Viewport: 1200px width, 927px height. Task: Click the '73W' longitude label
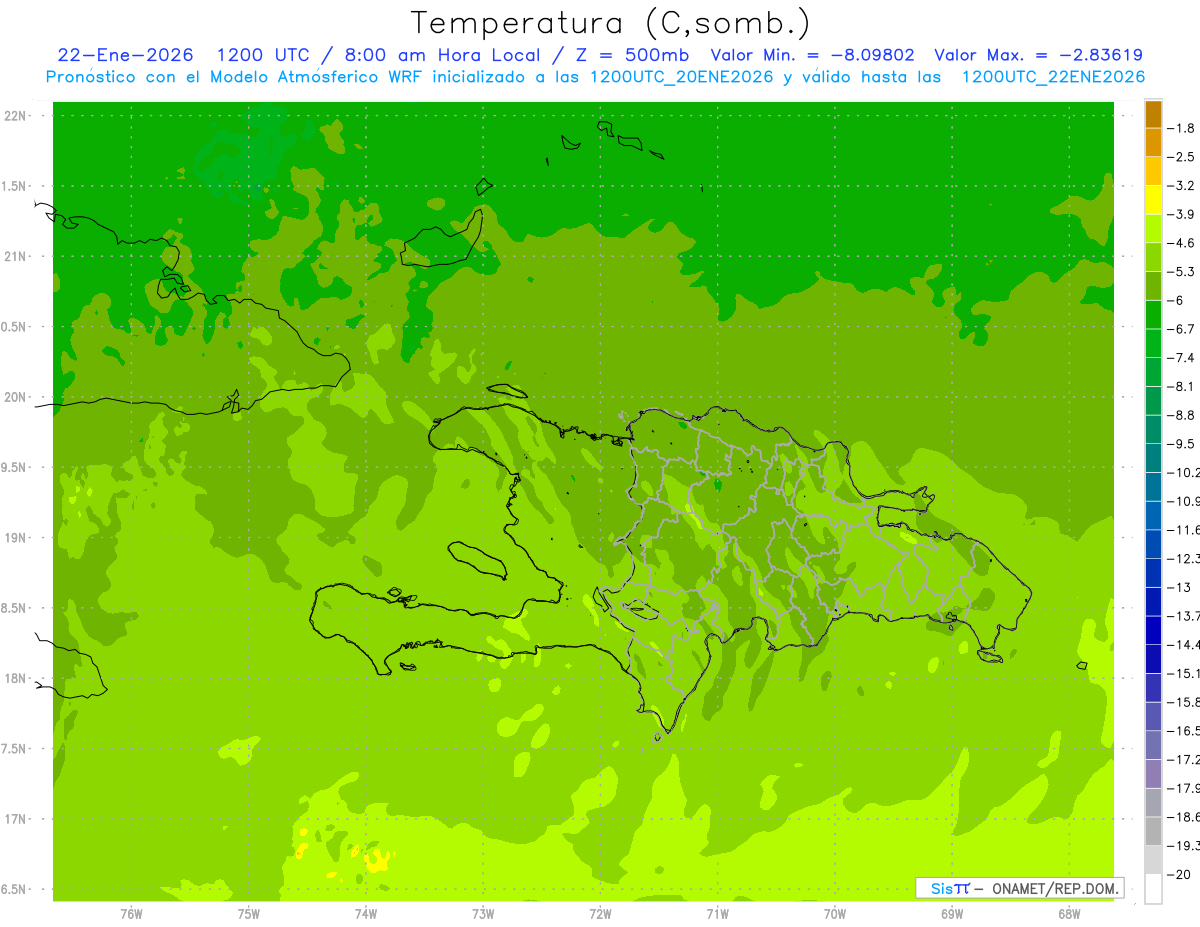(483, 914)
